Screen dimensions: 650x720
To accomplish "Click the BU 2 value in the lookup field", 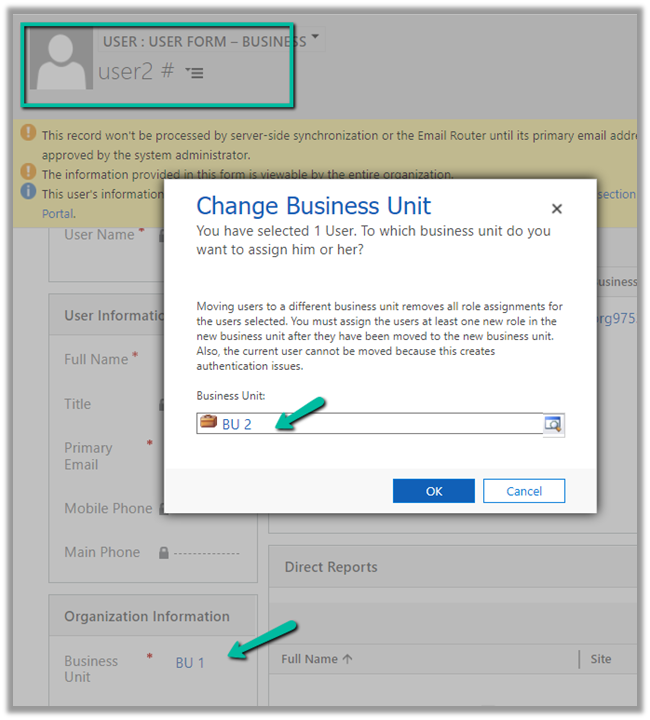I will pos(237,424).
